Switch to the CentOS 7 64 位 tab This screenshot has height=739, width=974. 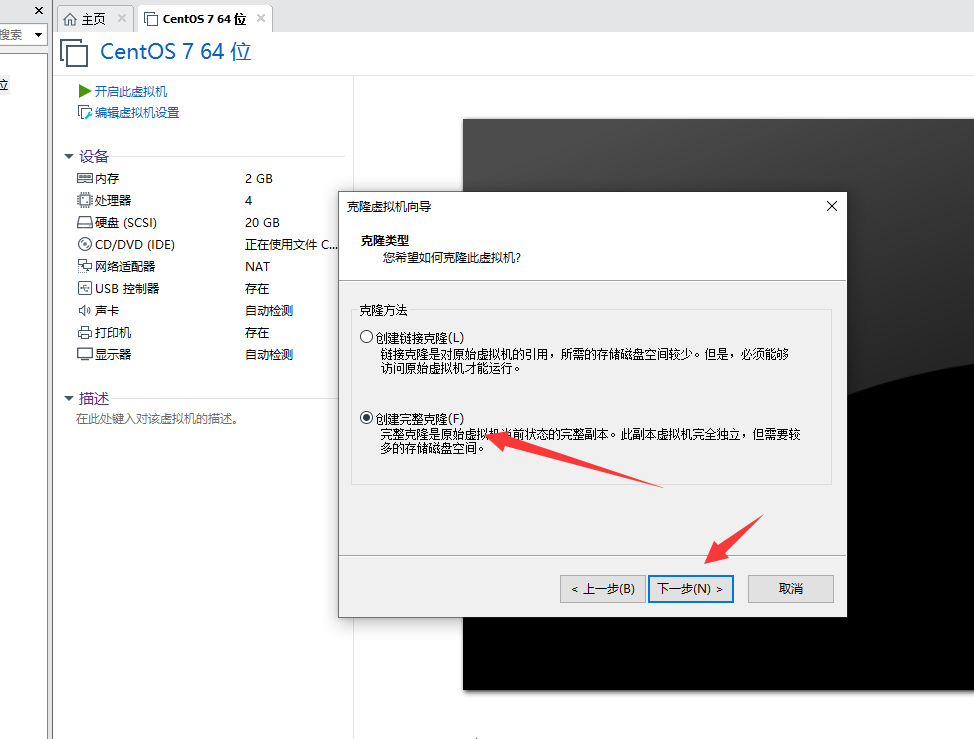pyautogui.click(x=204, y=19)
